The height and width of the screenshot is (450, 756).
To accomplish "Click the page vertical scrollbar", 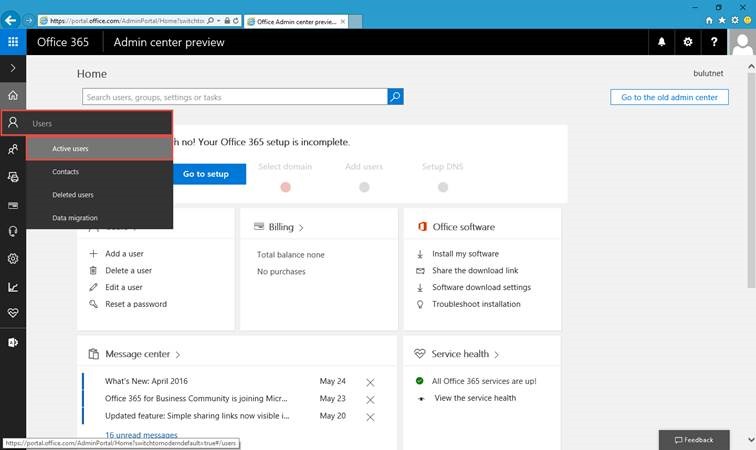I will click(x=751, y=181).
